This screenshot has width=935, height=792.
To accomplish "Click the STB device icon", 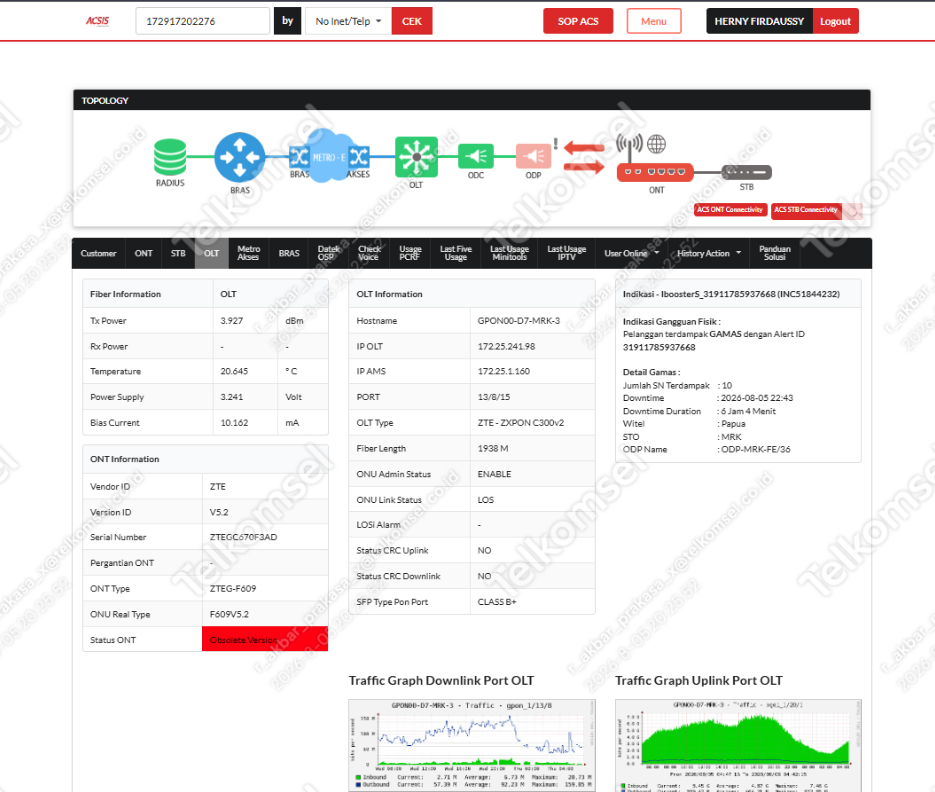I will pos(747,172).
